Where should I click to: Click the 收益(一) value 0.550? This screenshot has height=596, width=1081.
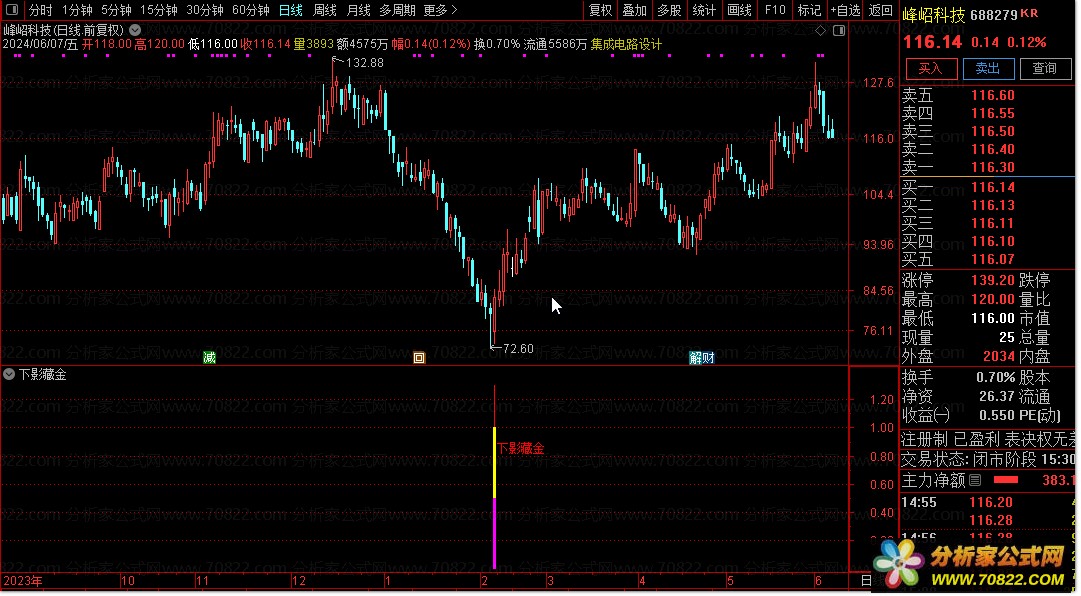997,415
